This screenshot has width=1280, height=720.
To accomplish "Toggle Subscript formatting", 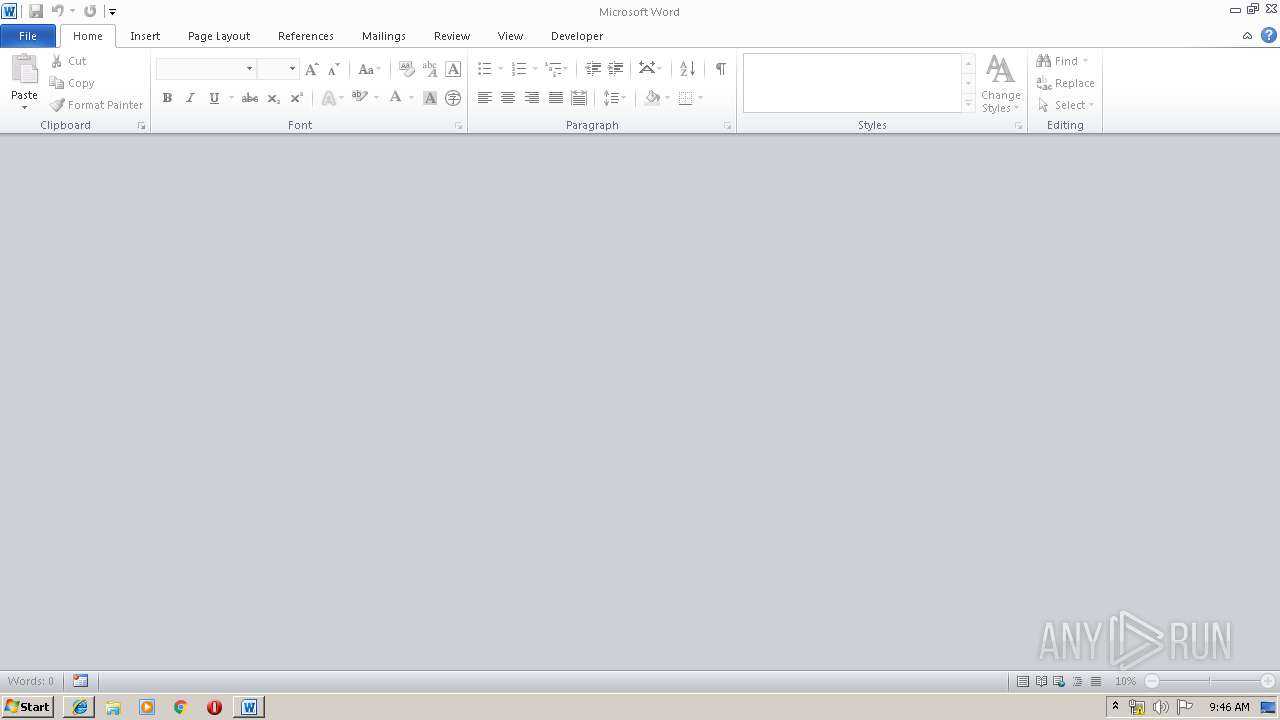I will point(273,98).
